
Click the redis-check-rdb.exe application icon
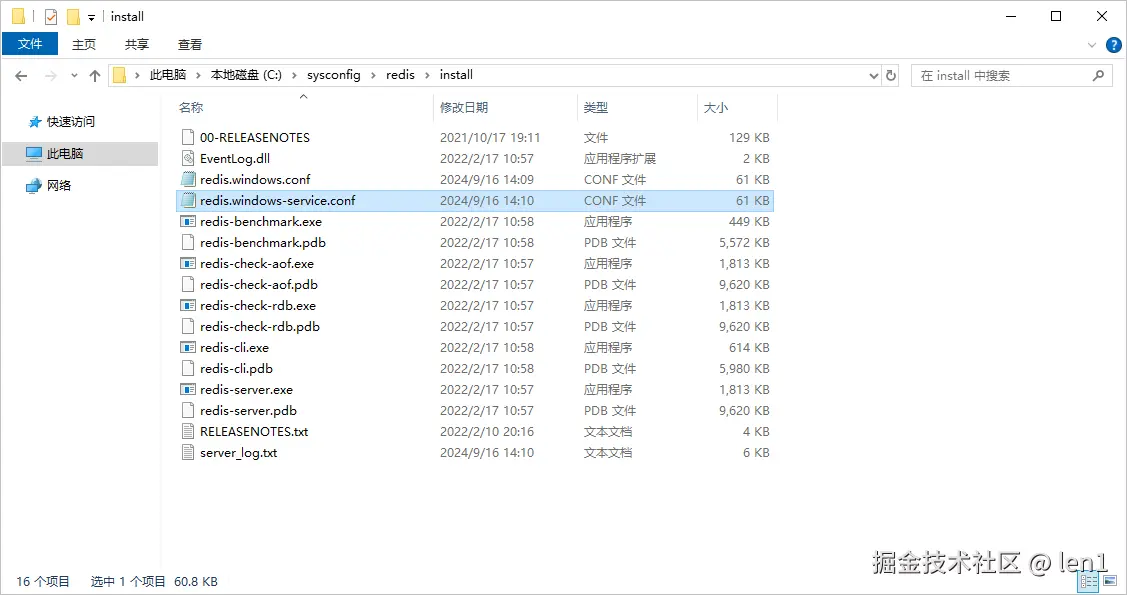pos(188,305)
